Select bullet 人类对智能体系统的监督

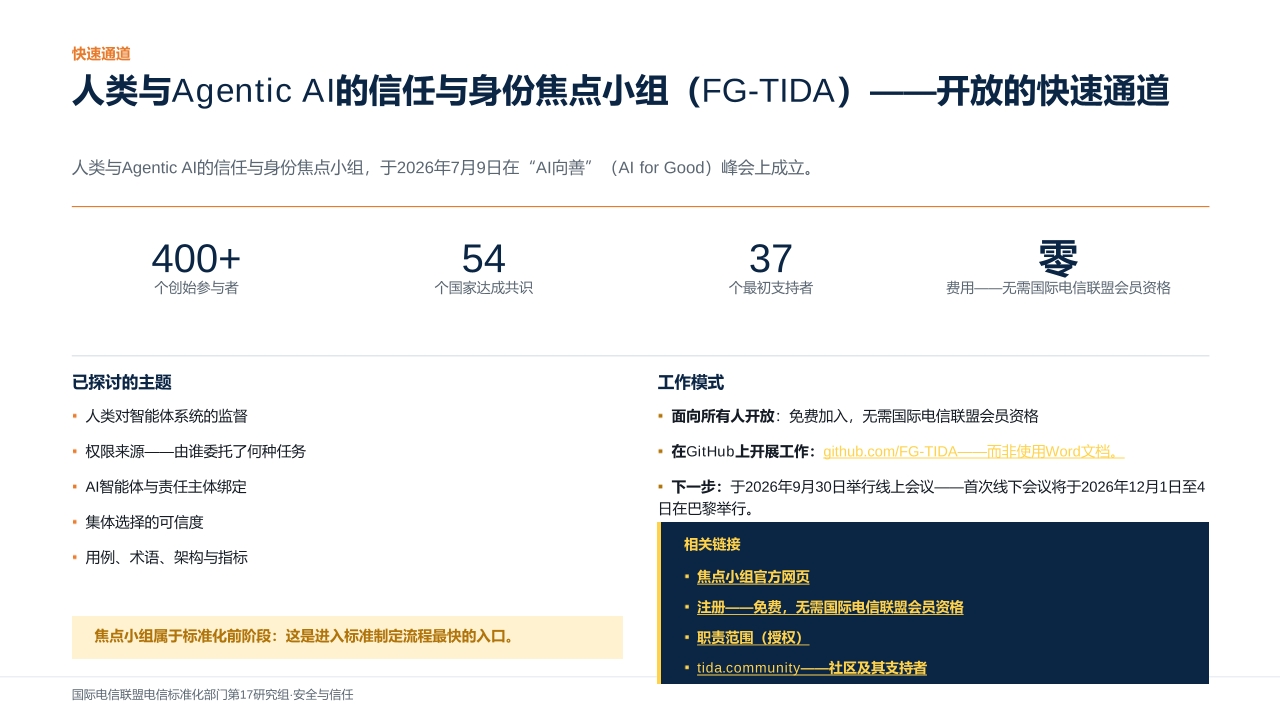[x=166, y=416]
